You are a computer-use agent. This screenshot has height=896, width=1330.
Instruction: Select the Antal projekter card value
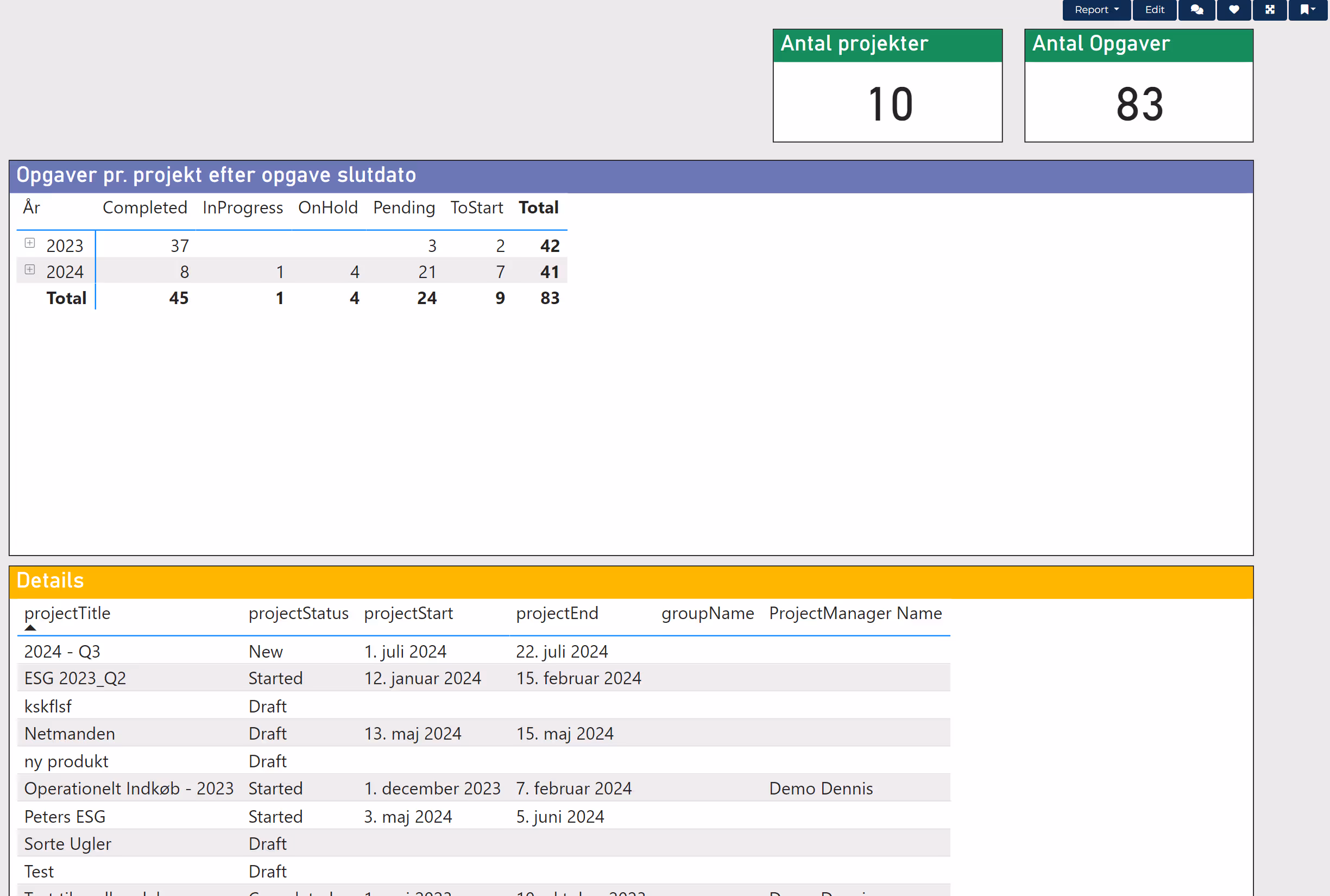(x=890, y=104)
